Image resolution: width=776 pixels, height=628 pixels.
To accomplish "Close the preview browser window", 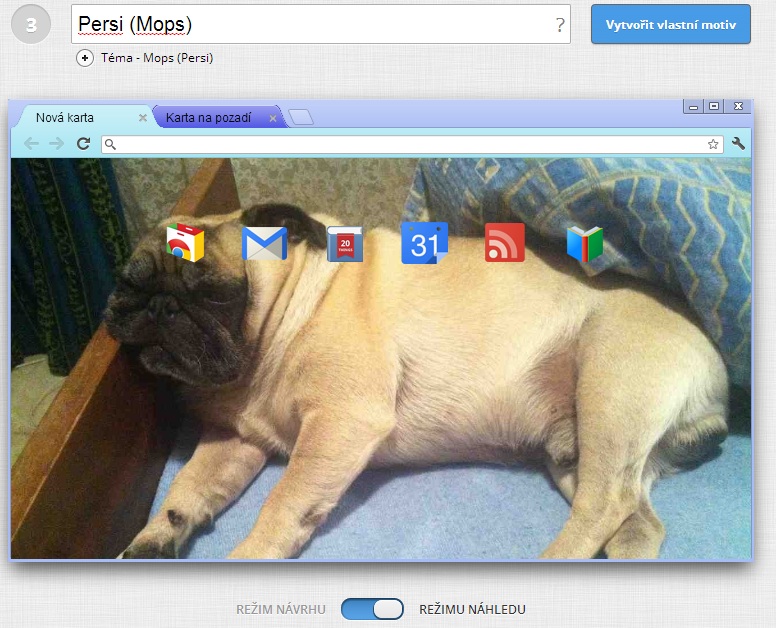I will (738, 106).
